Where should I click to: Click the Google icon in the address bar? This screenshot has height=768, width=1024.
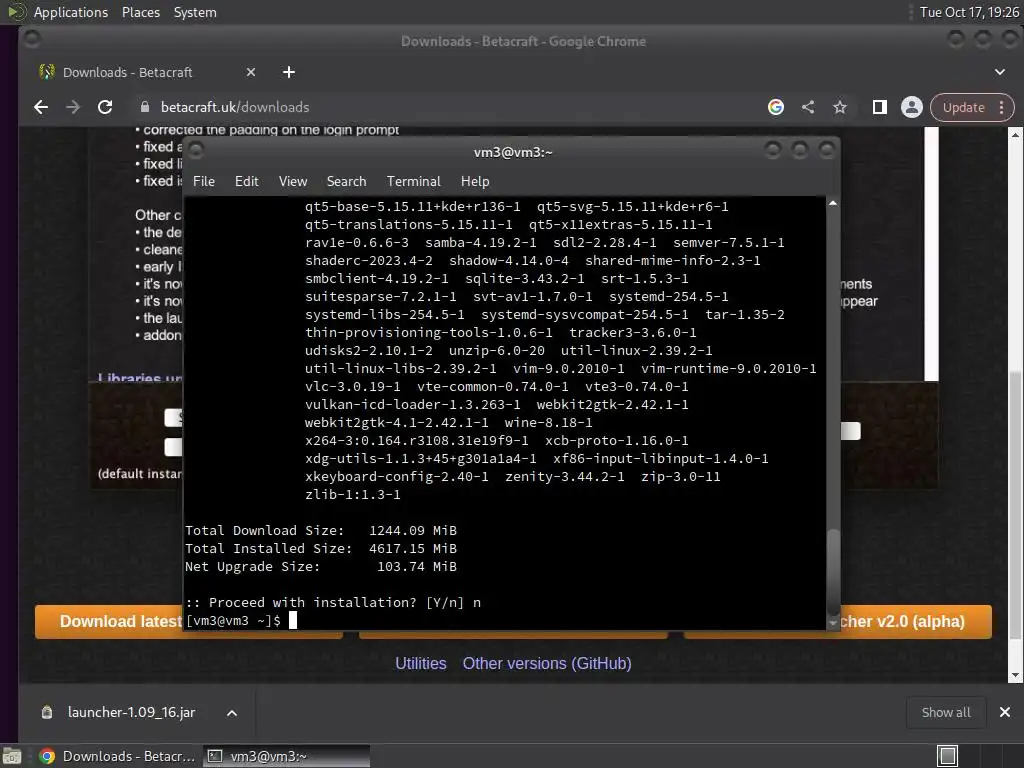point(776,107)
